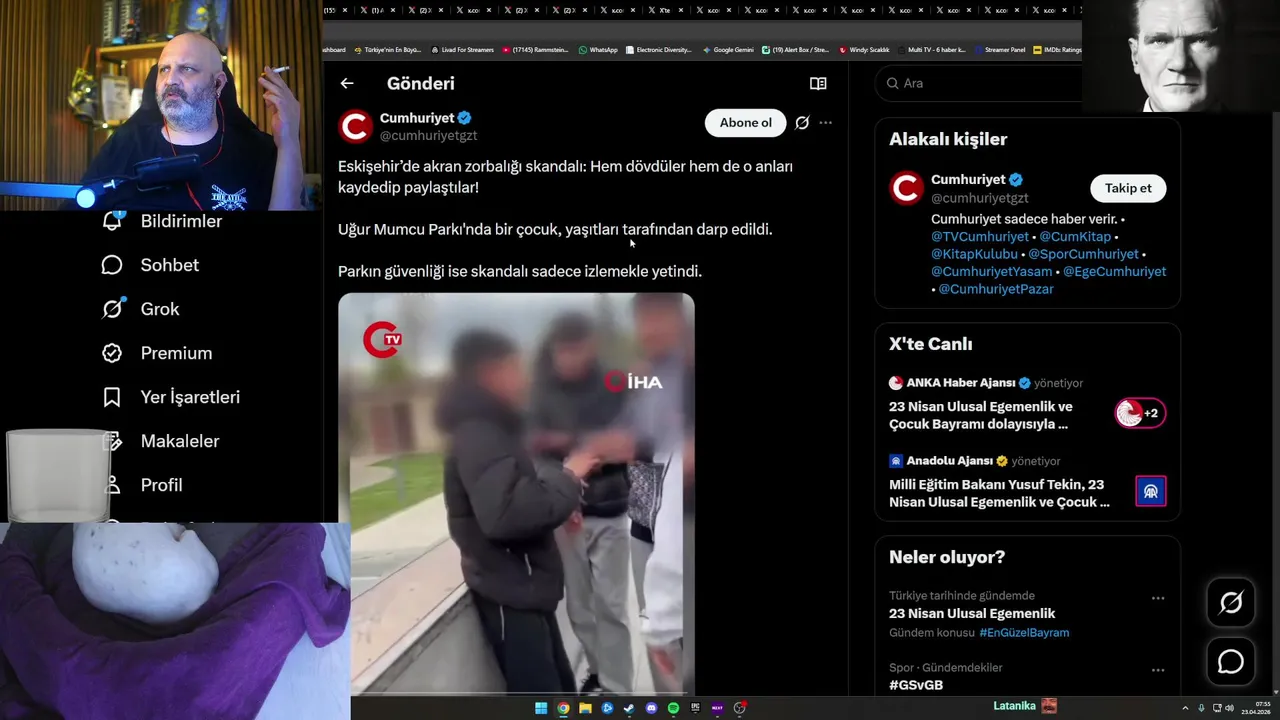Open the Streamer Panel bookmark
The width and height of the screenshot is (1280, 720).
(1000, 50)
